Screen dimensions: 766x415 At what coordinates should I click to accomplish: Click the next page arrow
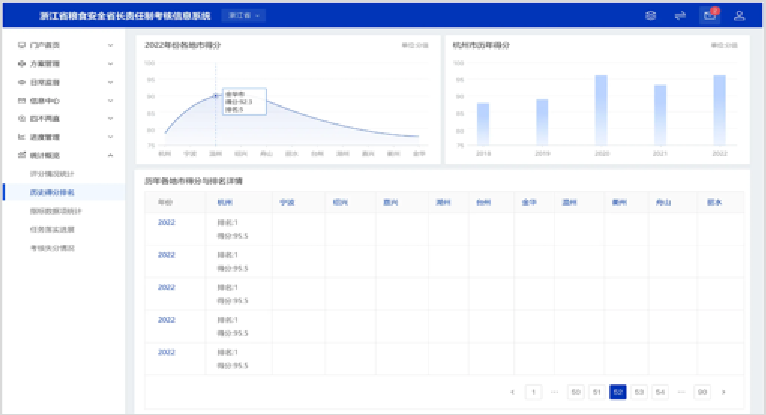724,391
